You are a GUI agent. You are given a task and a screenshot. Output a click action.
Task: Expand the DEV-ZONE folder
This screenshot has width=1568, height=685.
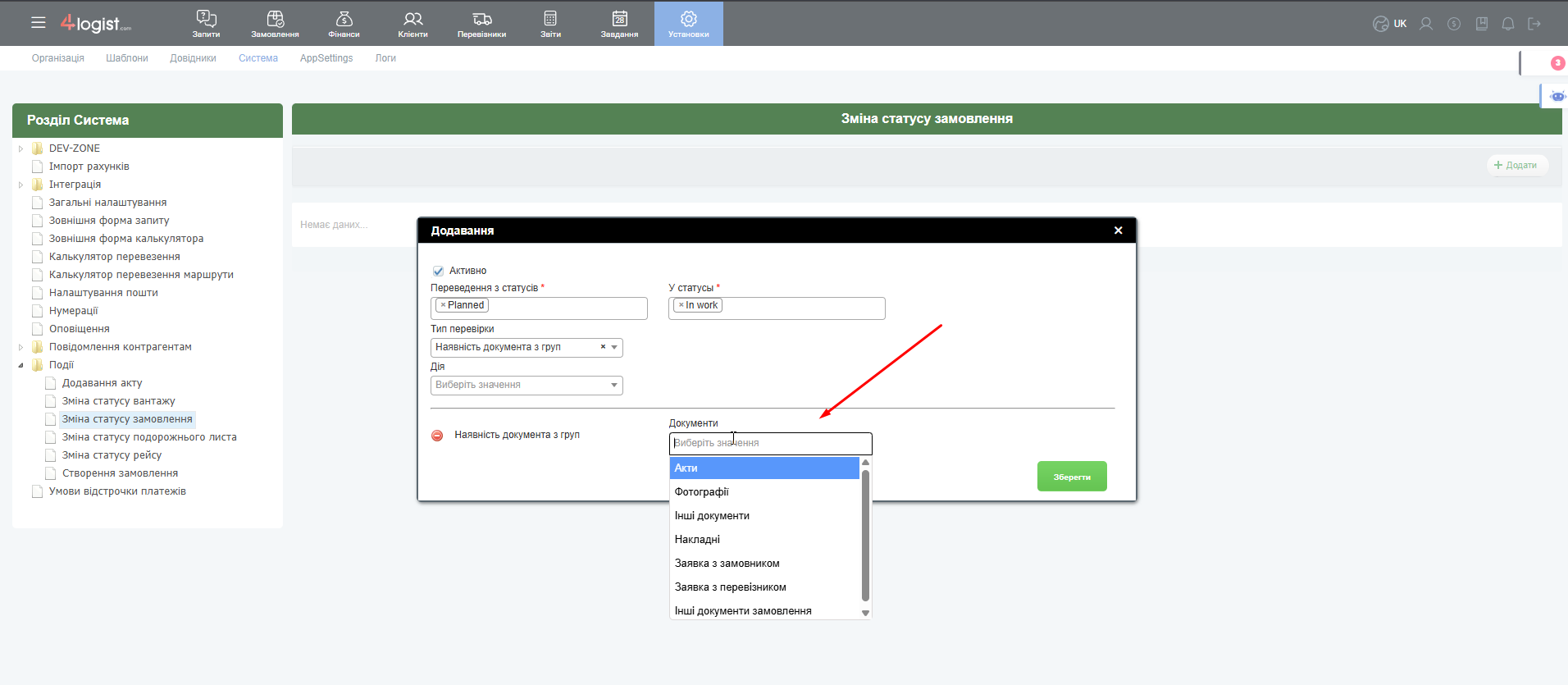coord(21,148)
